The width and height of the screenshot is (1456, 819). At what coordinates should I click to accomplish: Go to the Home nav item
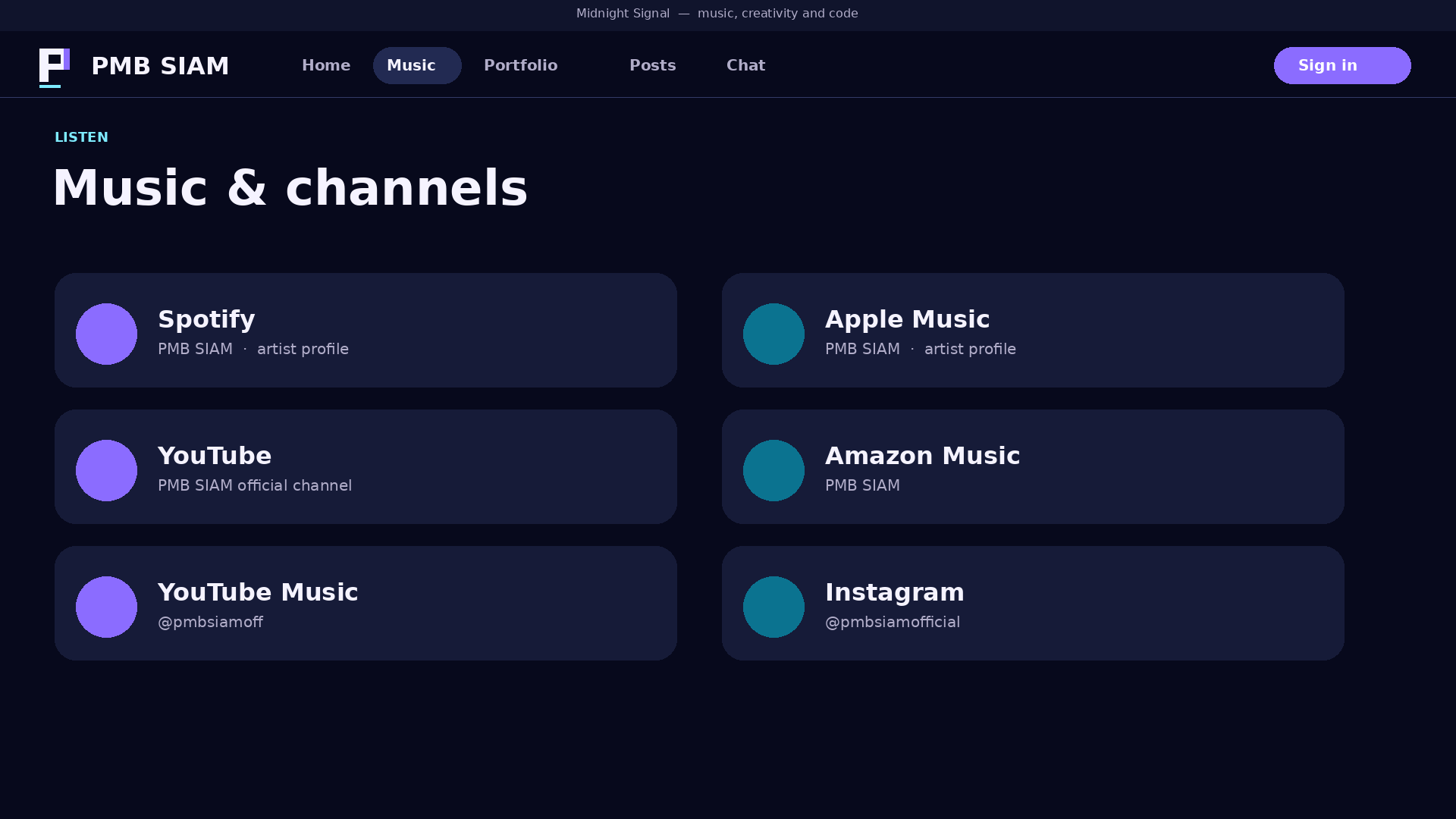pos(326,65)
